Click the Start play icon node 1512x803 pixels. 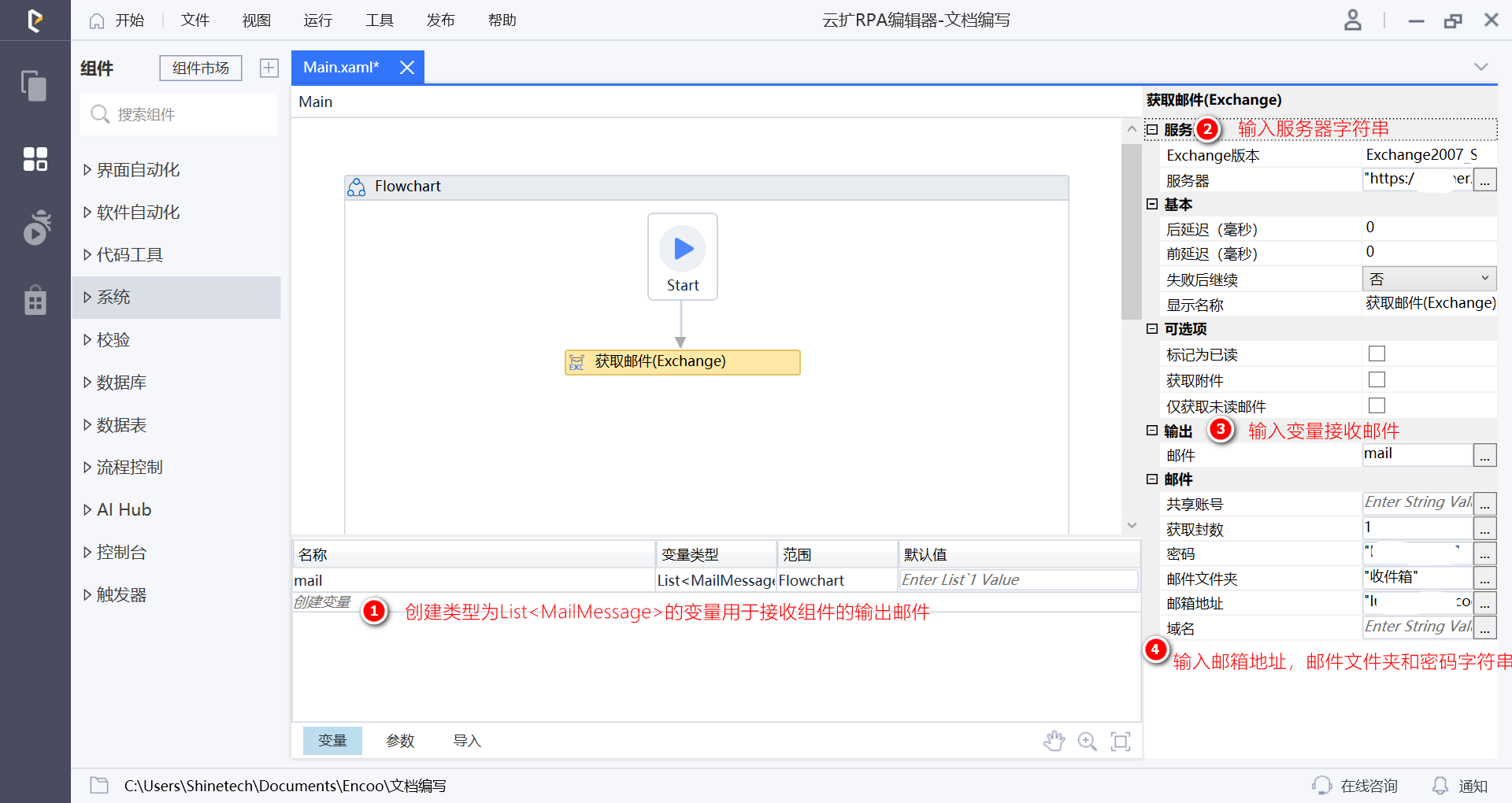683,249
